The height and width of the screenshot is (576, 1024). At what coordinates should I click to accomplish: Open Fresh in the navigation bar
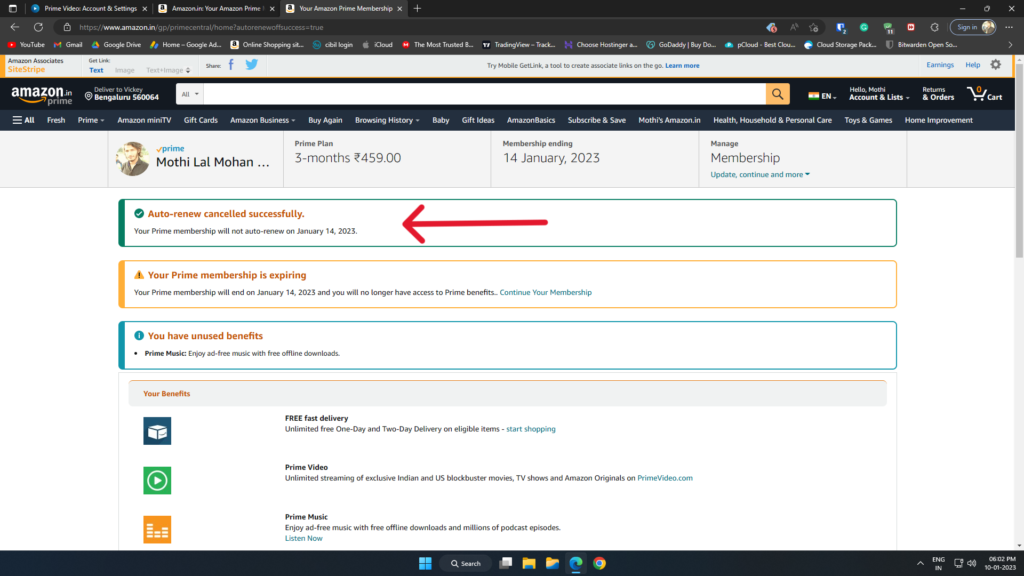(56, 120)
